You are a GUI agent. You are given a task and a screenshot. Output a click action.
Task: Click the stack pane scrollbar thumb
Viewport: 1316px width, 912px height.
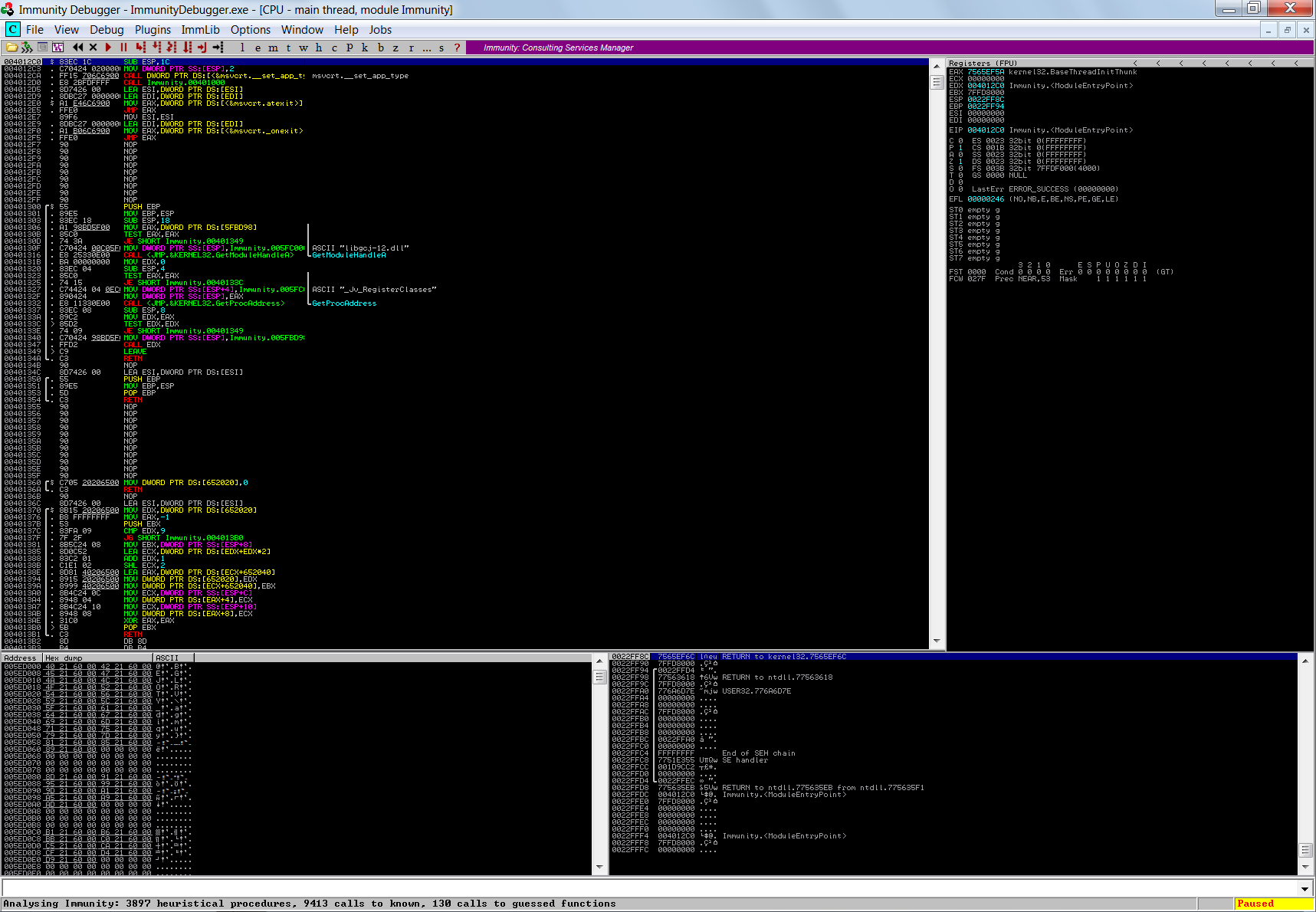(1305, 850)
